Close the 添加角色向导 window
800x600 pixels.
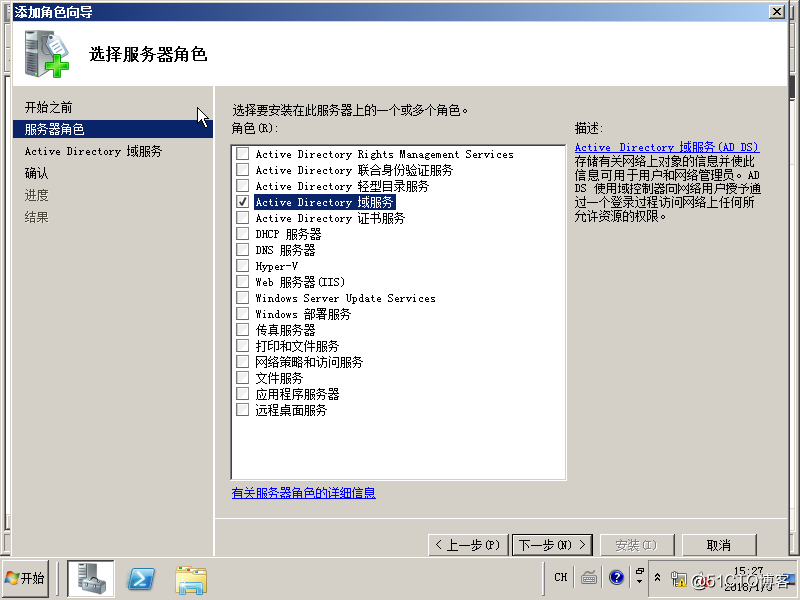[777, 11]
